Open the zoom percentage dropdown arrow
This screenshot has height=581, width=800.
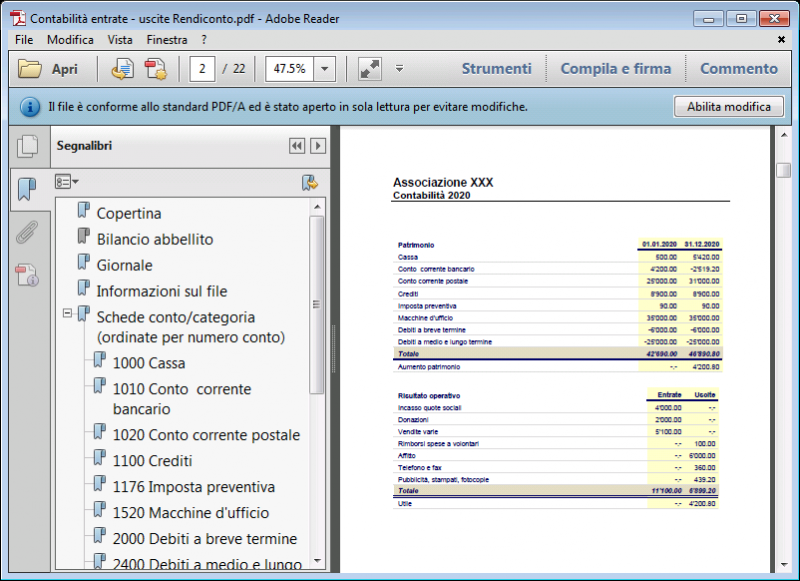pos(324,69)
